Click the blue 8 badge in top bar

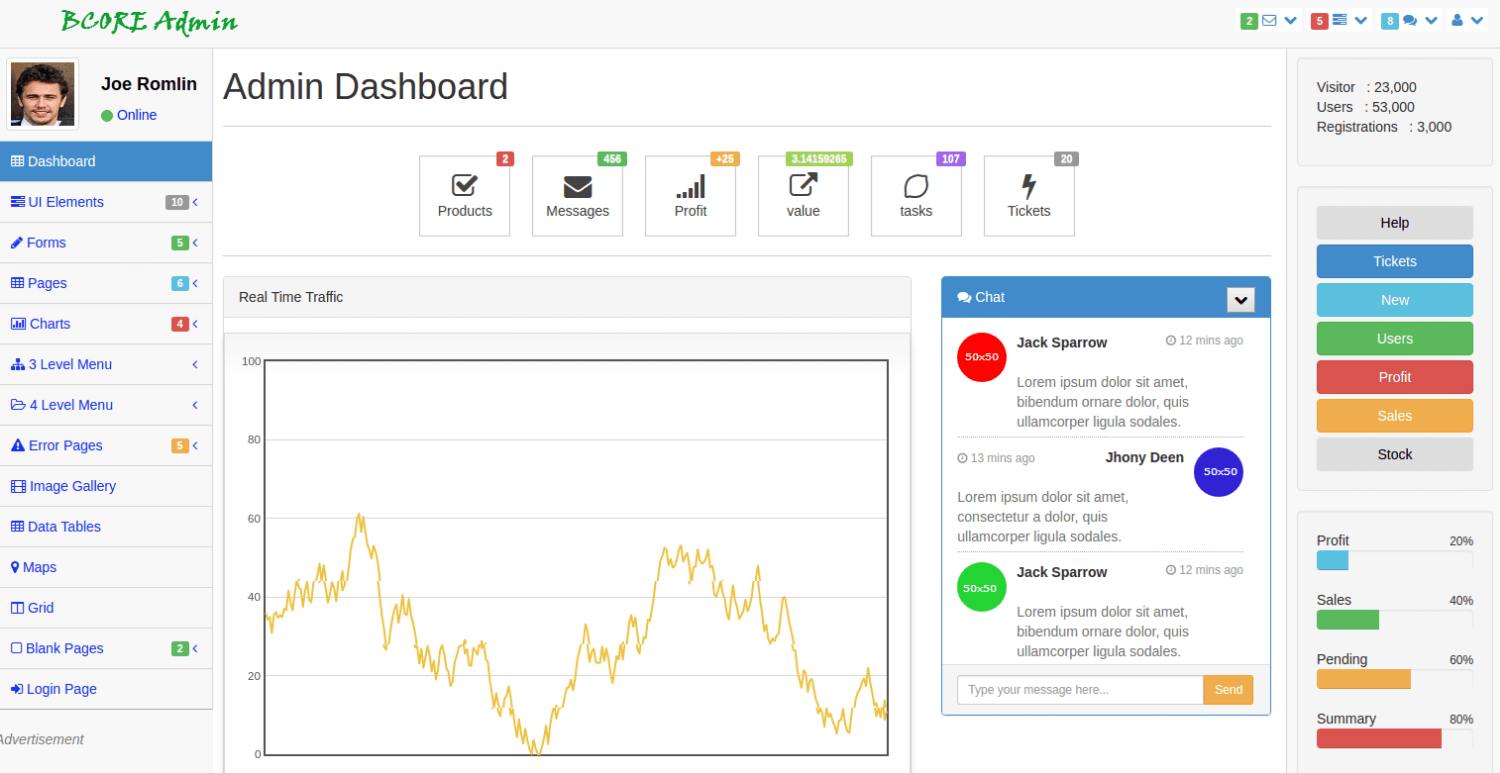pyautogui.click(x=1390, y=21)
